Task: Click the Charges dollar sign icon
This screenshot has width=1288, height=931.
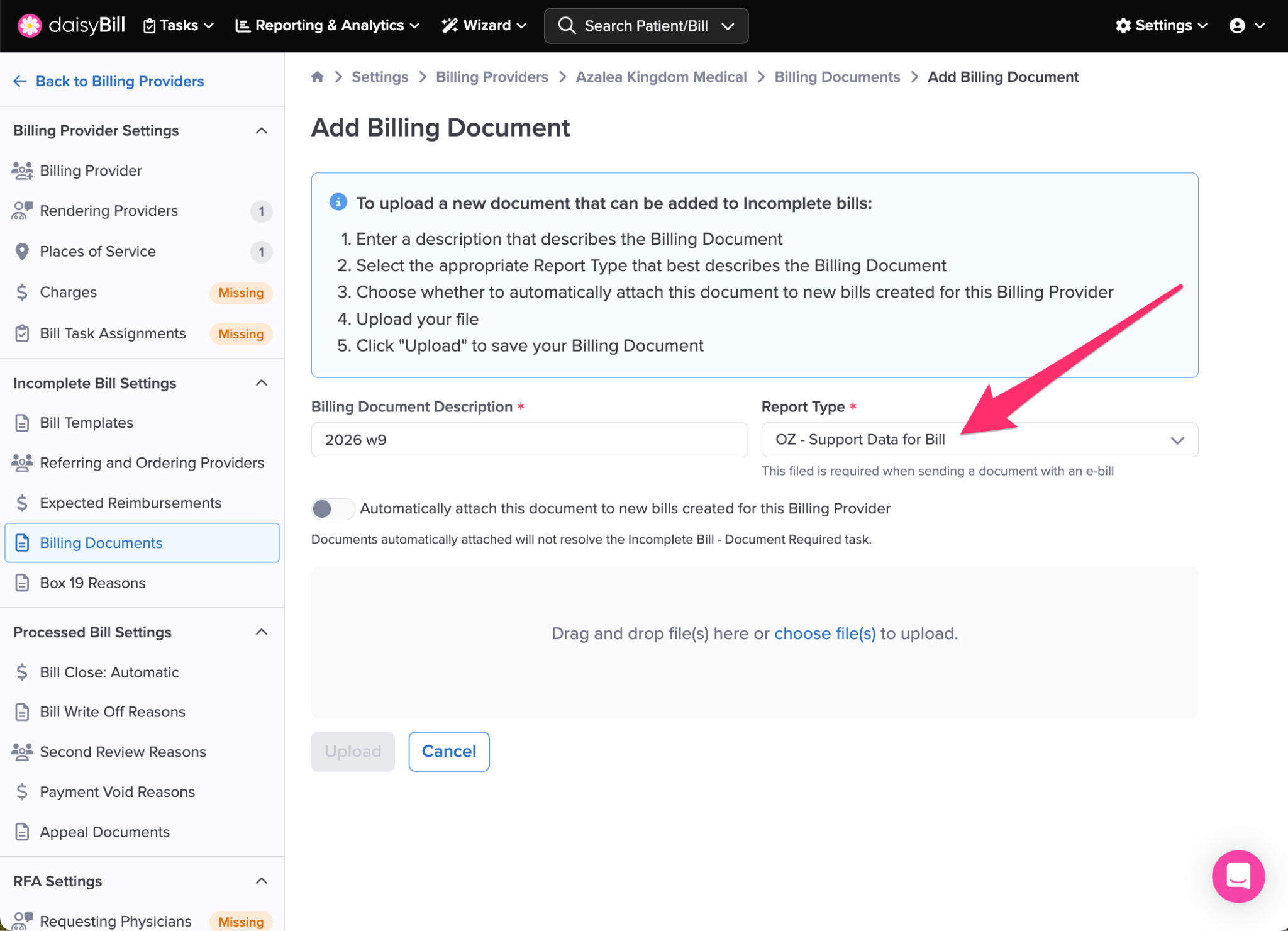Action: coord(22,293)
